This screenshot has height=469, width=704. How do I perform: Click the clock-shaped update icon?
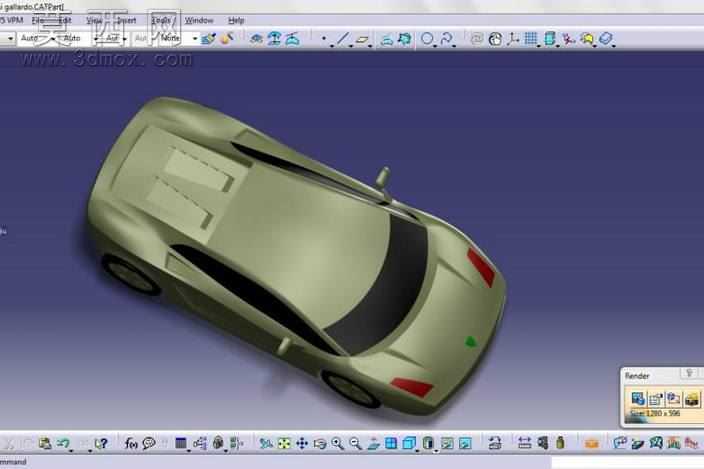pyautogui.click(x=495, y=39)
